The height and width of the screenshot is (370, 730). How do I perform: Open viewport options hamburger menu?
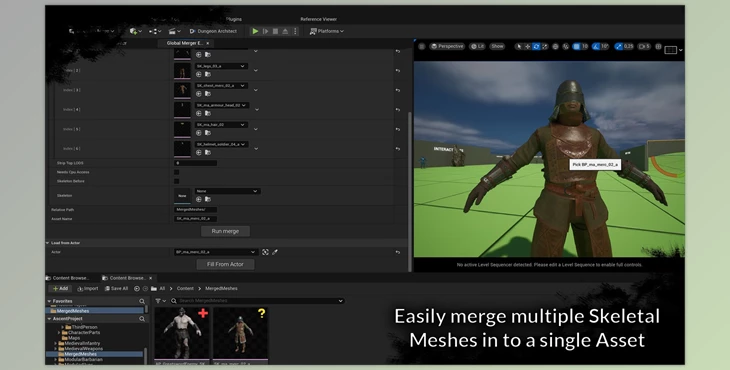pos(422,47)
